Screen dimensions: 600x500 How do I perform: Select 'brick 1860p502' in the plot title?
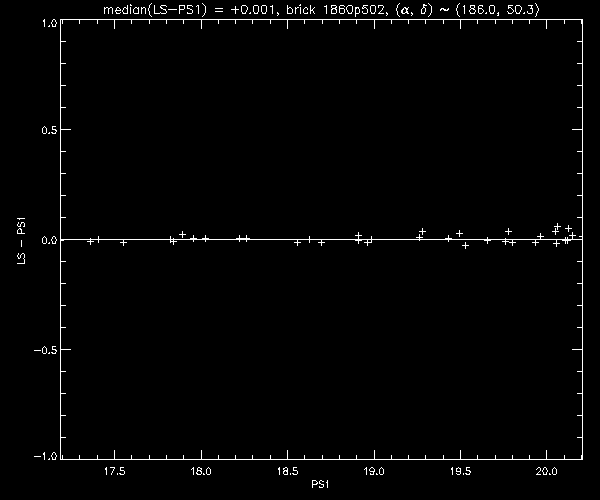tap(338, 9)
